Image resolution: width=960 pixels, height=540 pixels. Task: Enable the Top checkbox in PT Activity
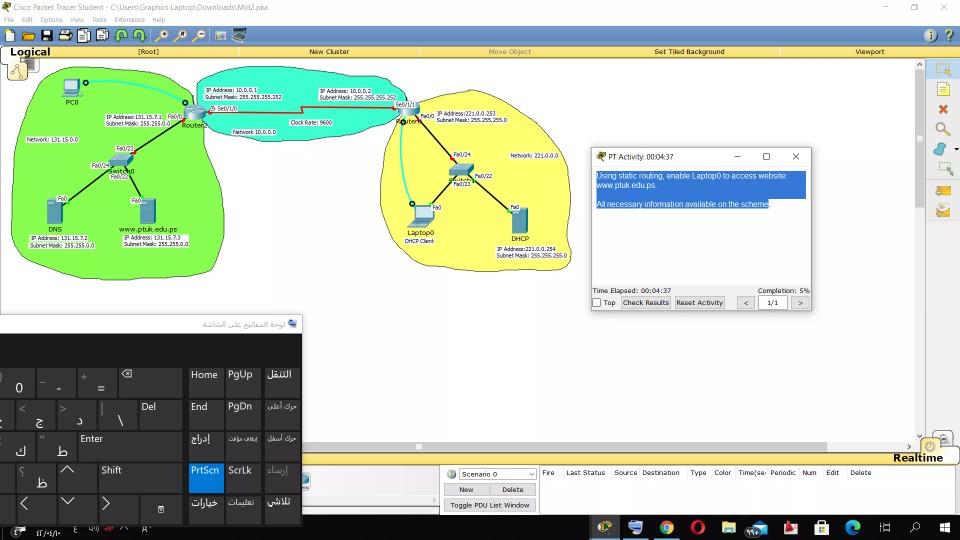596,302
